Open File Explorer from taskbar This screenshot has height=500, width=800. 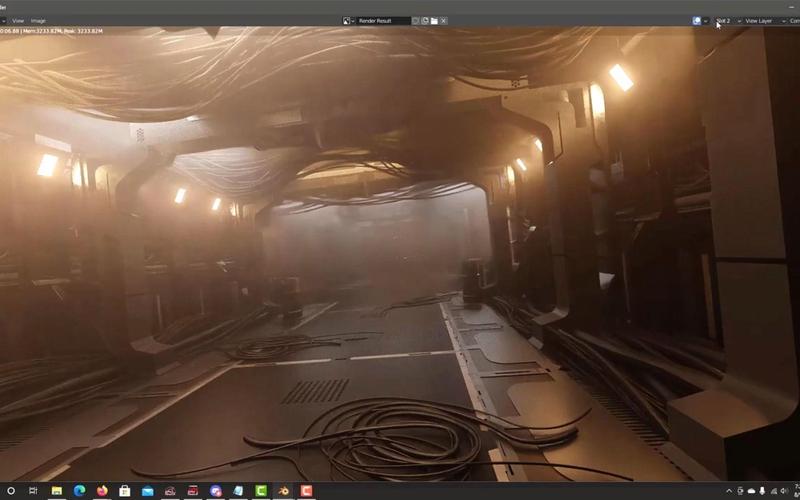(x=57, y=491)
